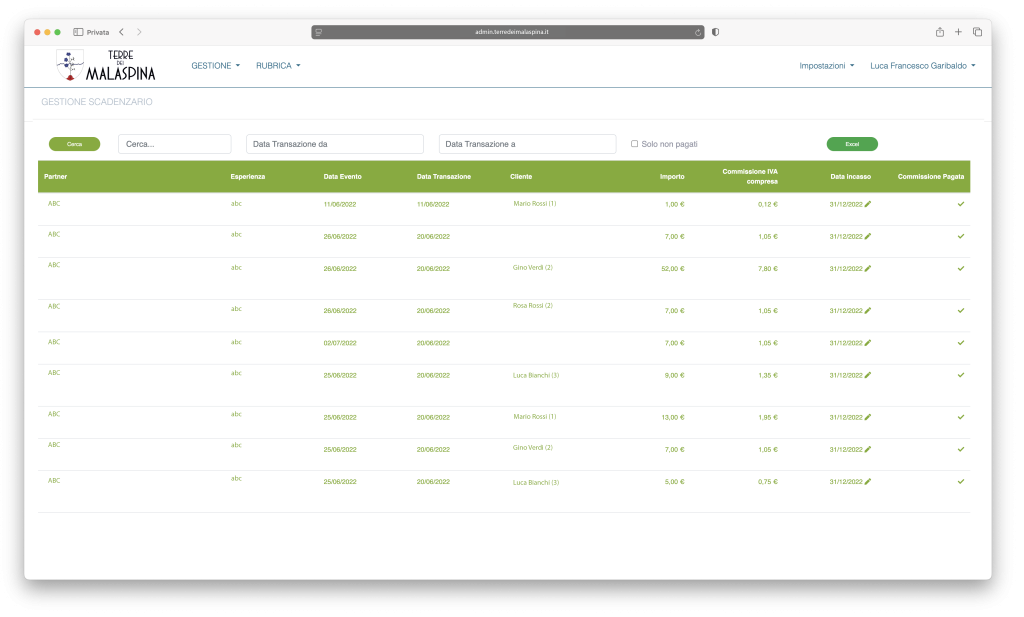1024x617 pixels.
Task: Click pencil icon in Rosa Rossi row
Action: point(868,311)
